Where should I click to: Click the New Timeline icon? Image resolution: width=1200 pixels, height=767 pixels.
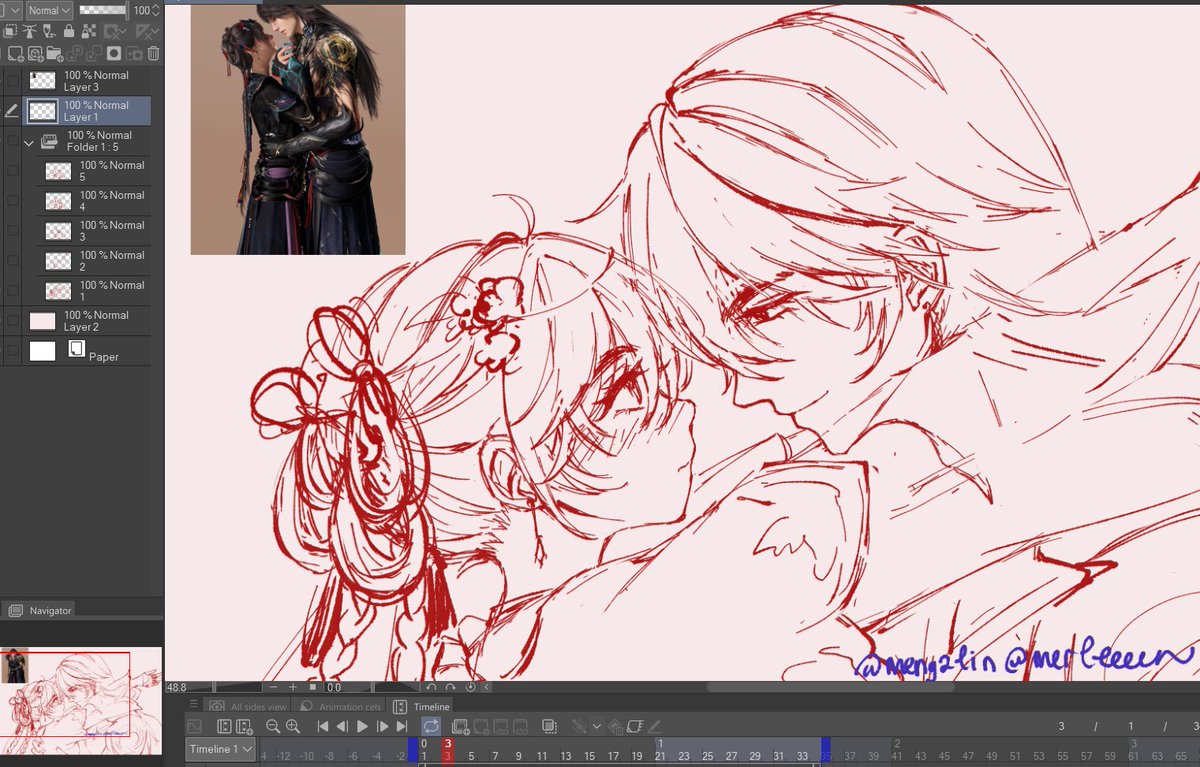[x=243, y=727]
